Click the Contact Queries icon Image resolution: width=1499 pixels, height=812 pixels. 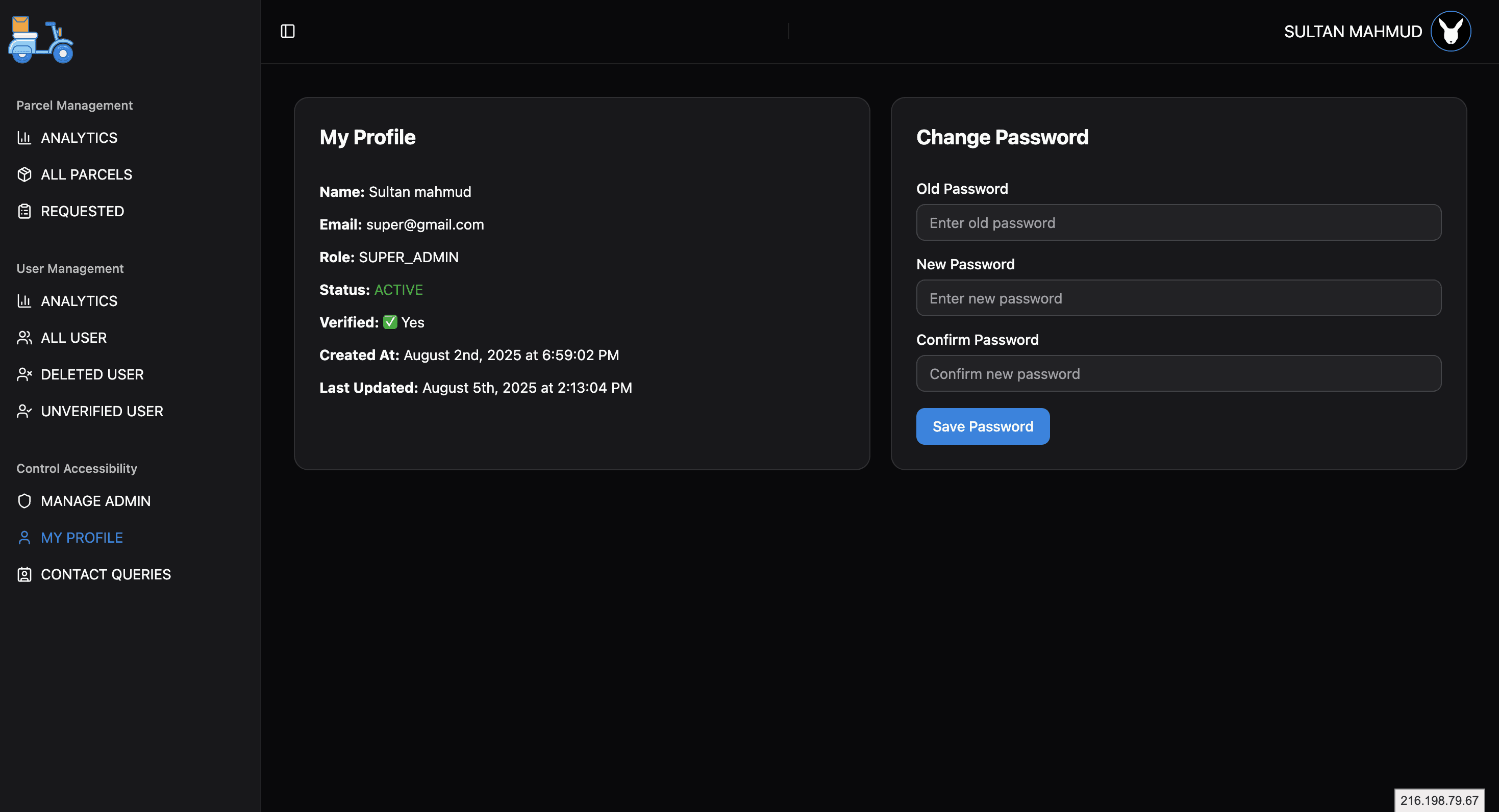click(24, 575)
